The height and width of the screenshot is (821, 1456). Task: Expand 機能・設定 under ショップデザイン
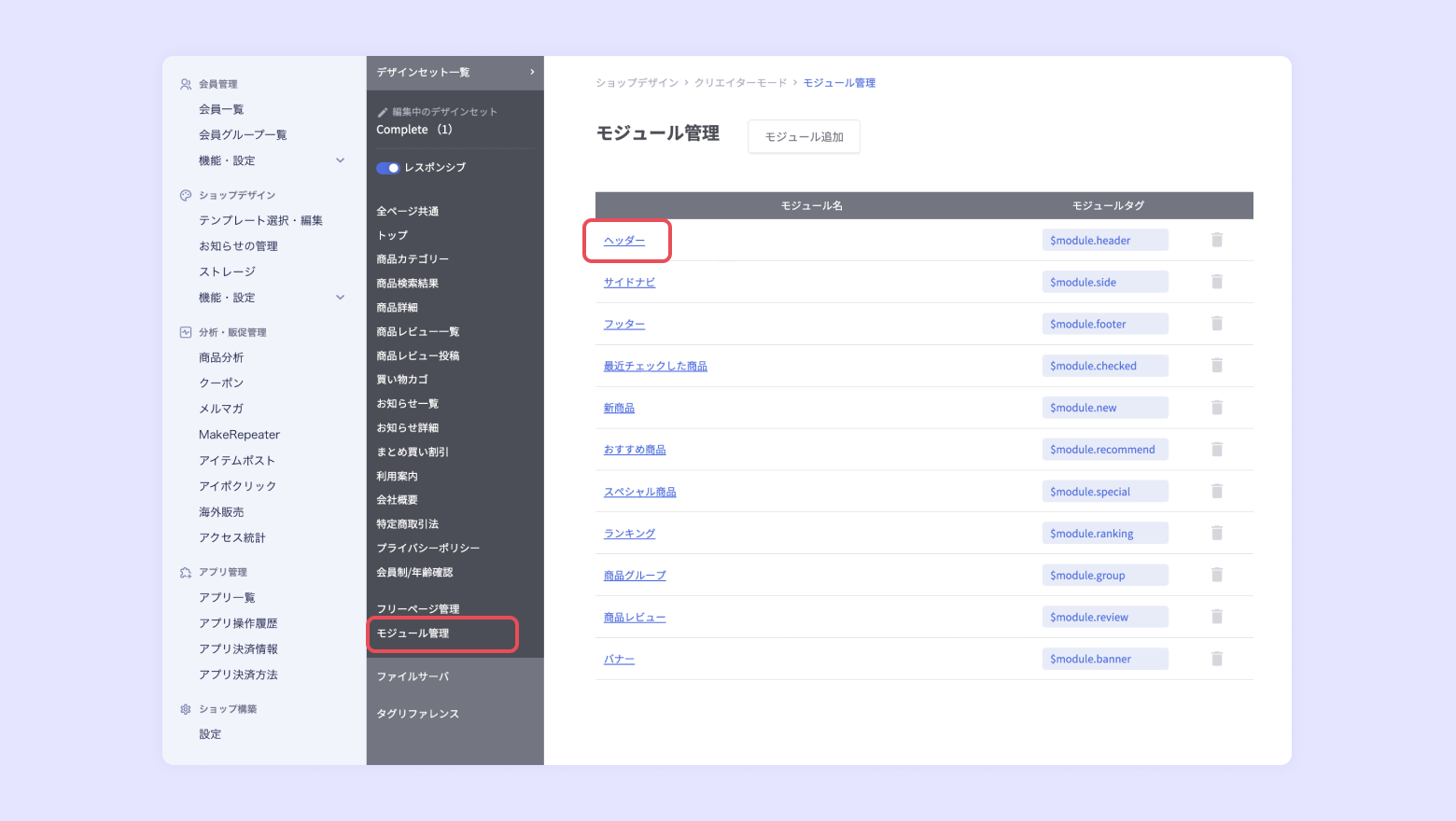(x=340, y=298)
